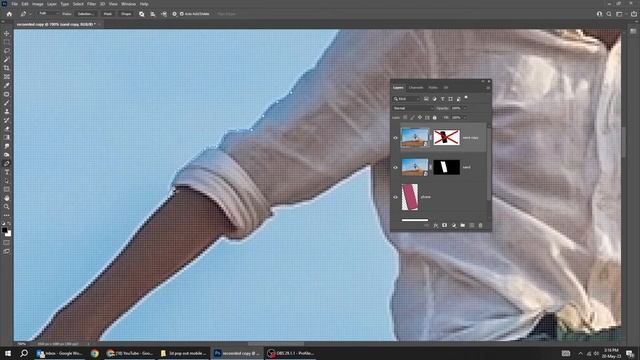
Task: Select the Frame tool
Action: 7,77
